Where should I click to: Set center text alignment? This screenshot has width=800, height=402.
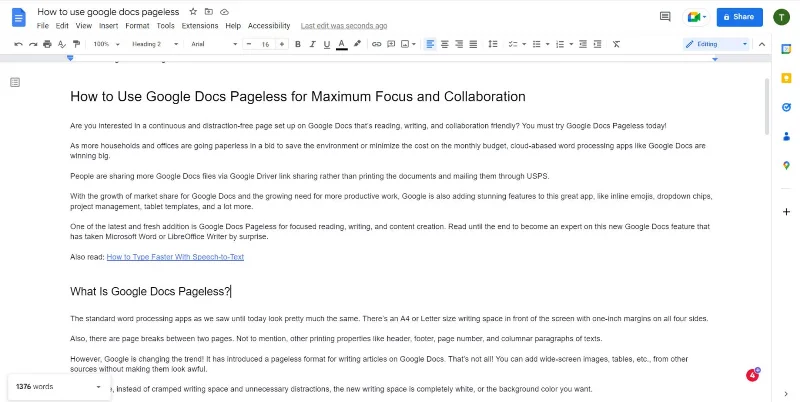tap(445, 44)
